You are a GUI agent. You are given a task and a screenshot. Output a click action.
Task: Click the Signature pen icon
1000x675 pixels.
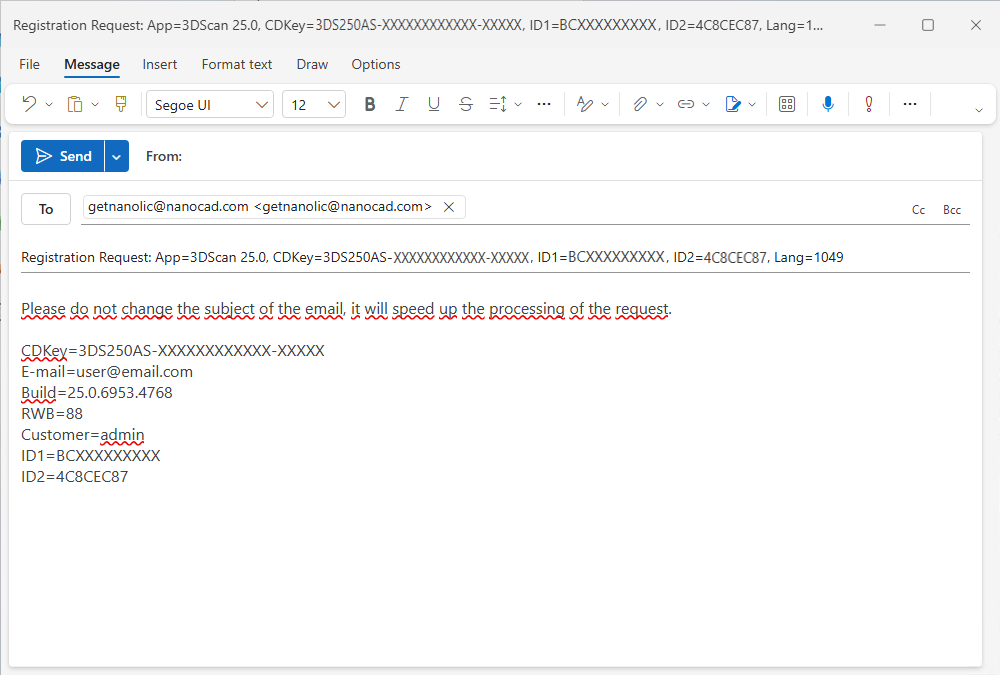(733, 104)
